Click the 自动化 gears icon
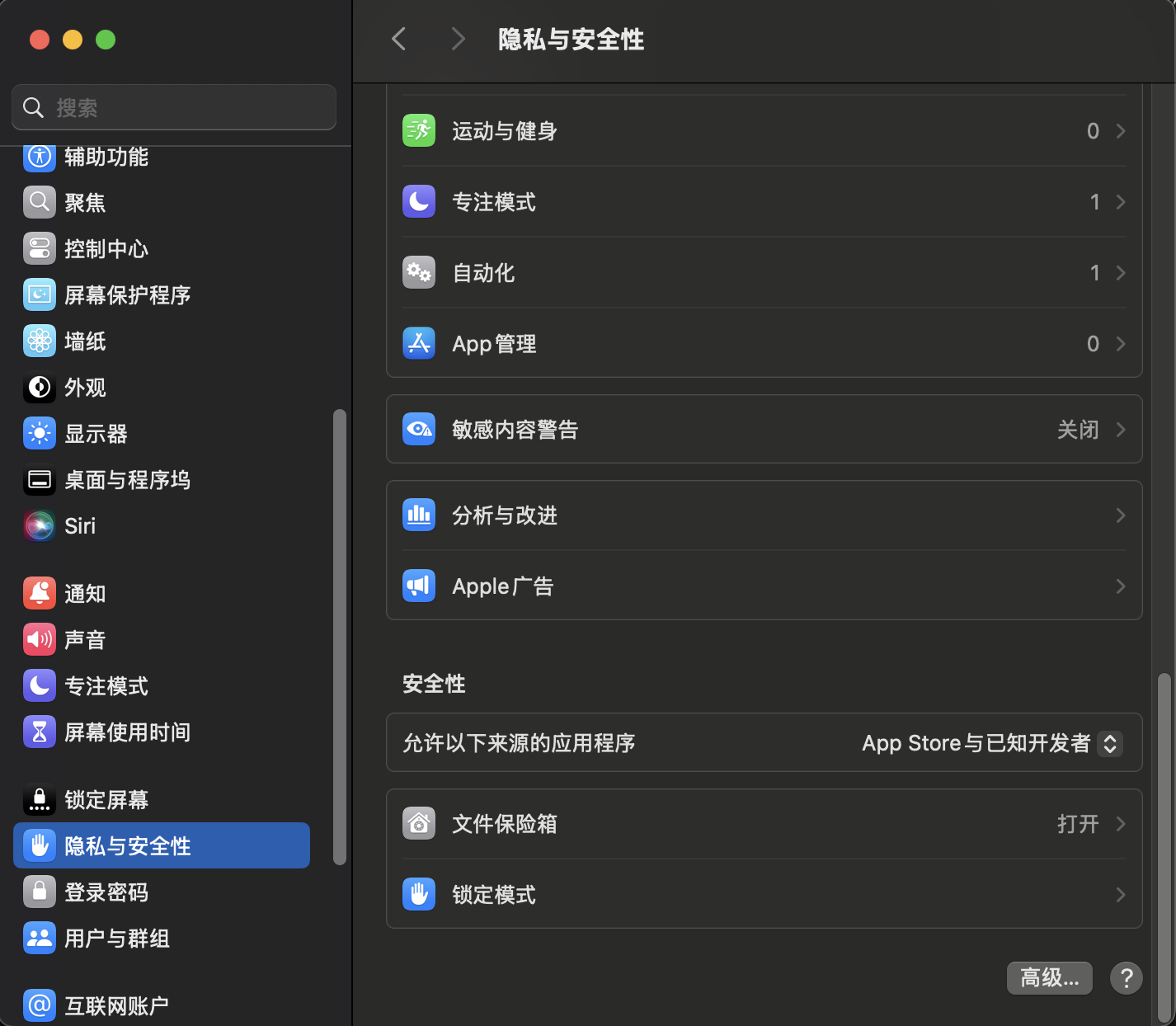Image resolution: width=1176 pixels, height=1026 pixels. 419,273
